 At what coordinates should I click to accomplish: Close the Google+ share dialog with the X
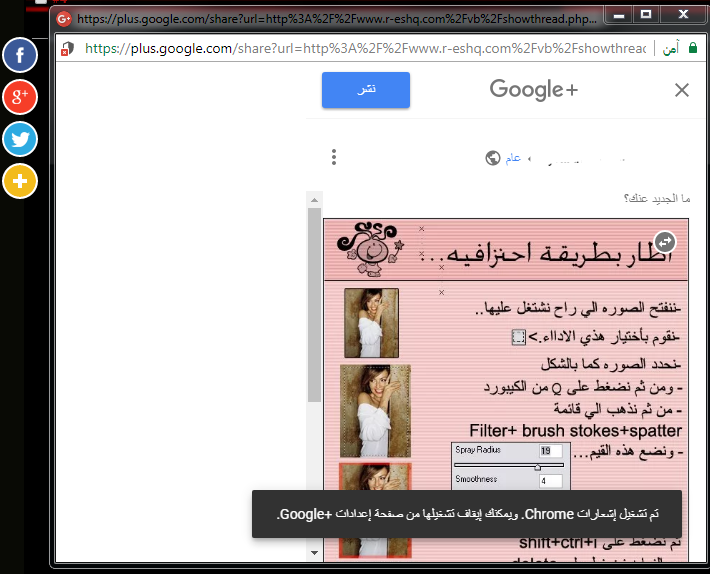point(681,90)
